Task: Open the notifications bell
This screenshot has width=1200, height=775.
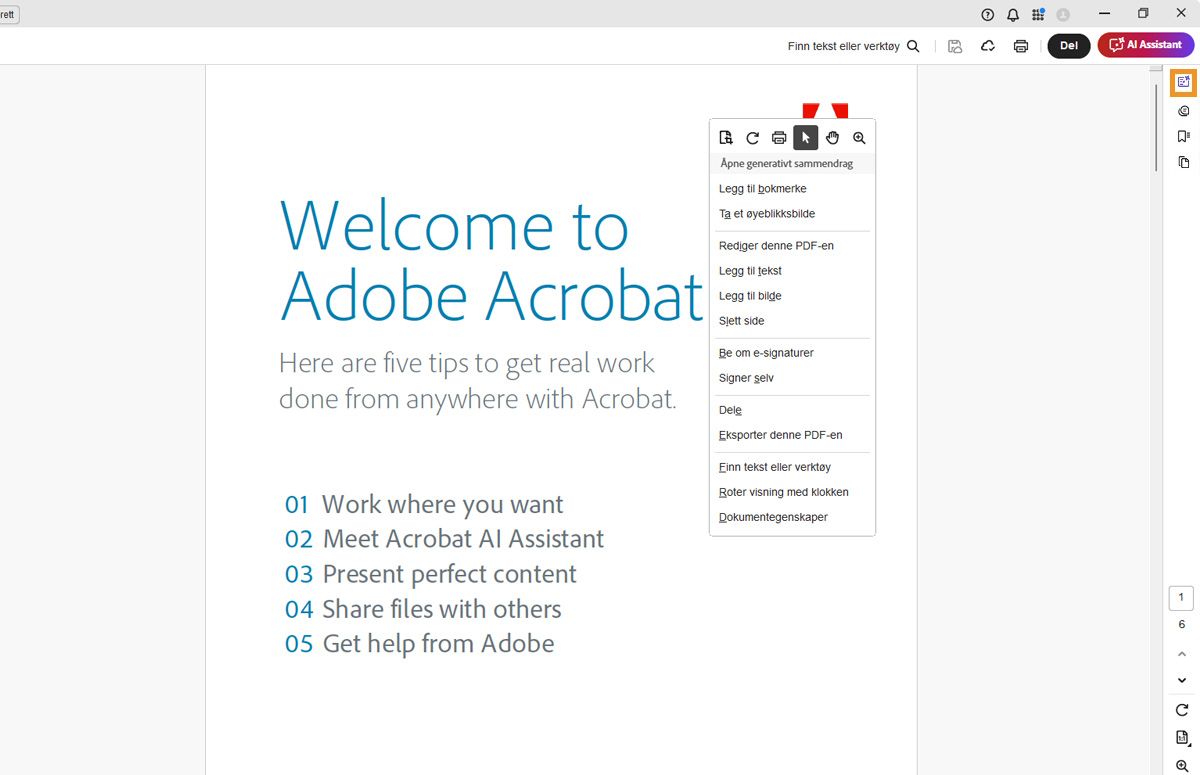Action: [x=1013, y=15]
